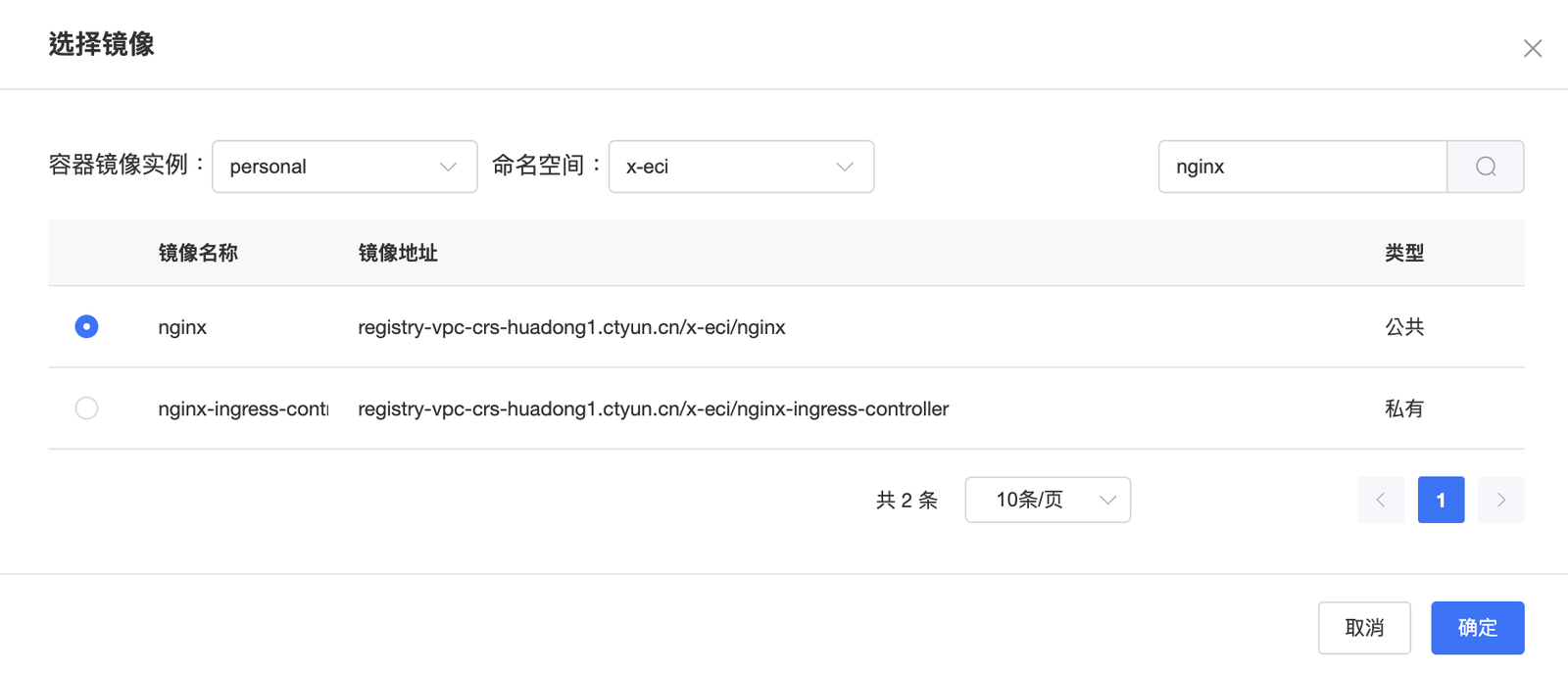
Task: Click the 公共 type cell for nginx
Action: [x=1403, y=327]
